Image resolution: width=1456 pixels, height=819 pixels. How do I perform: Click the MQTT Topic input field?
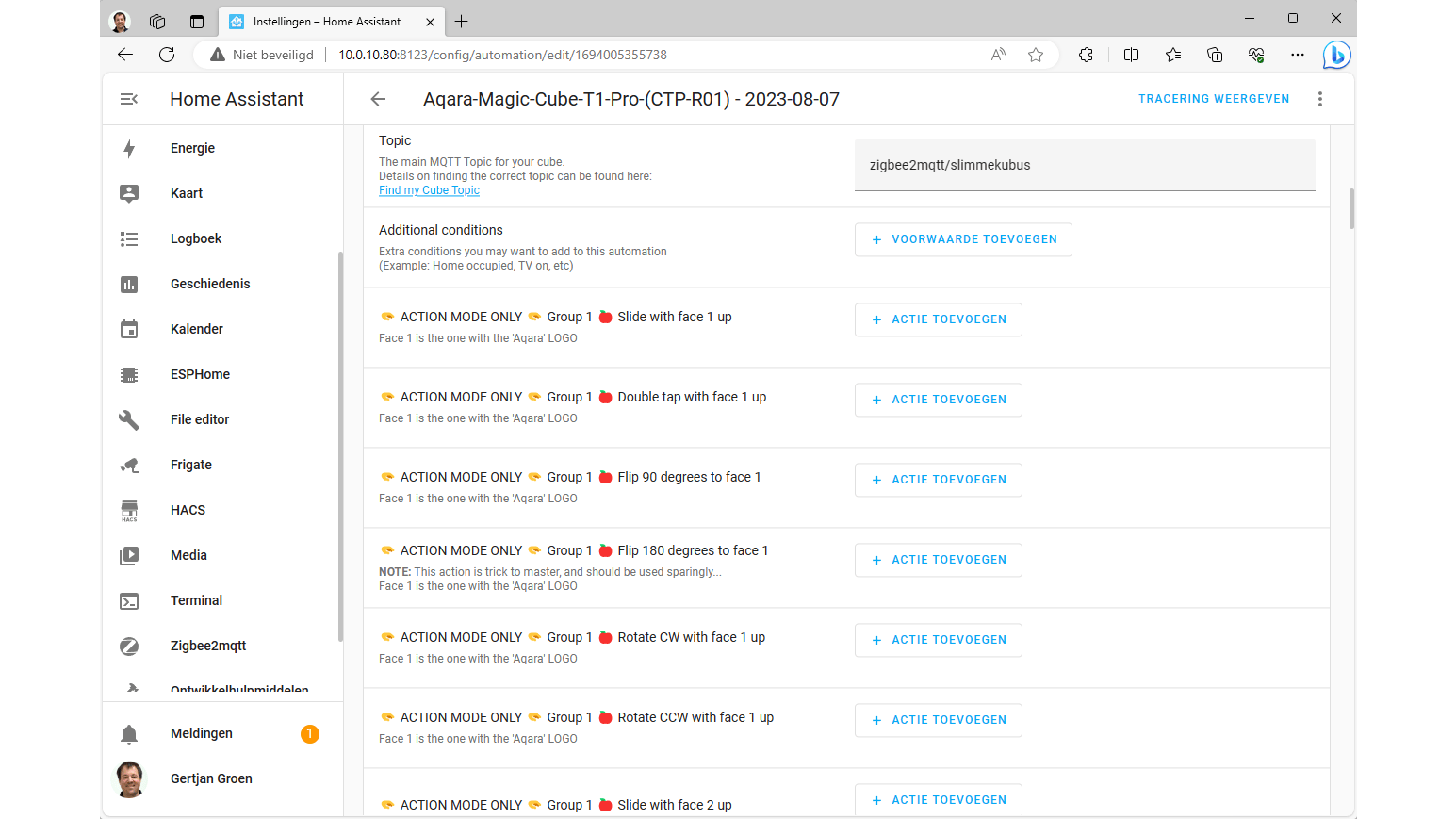pos(1085,165)
